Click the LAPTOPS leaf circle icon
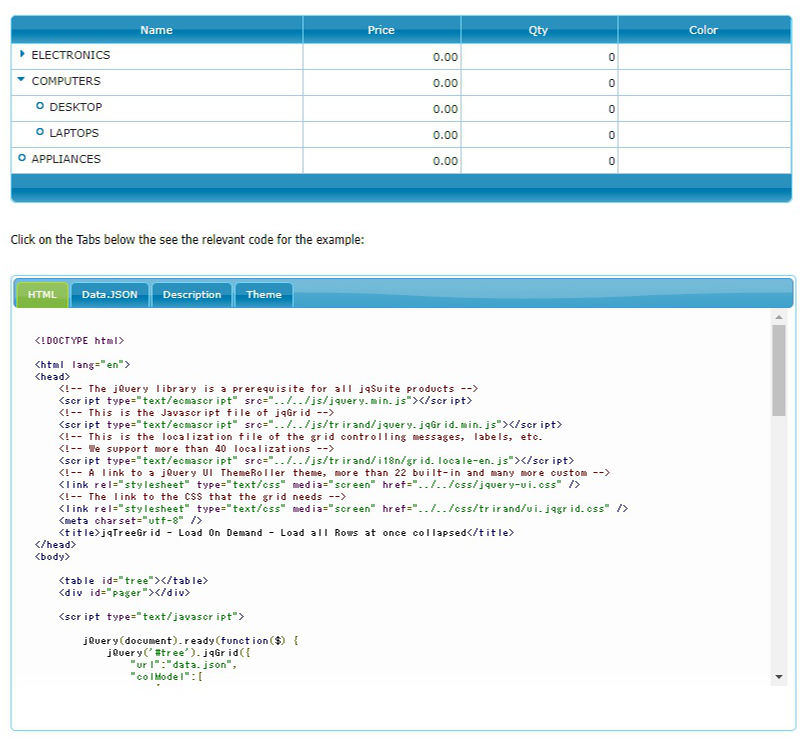 (40, 132)
